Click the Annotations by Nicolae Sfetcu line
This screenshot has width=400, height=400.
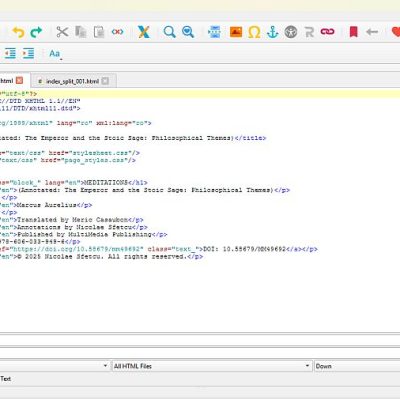coord(74,227)
